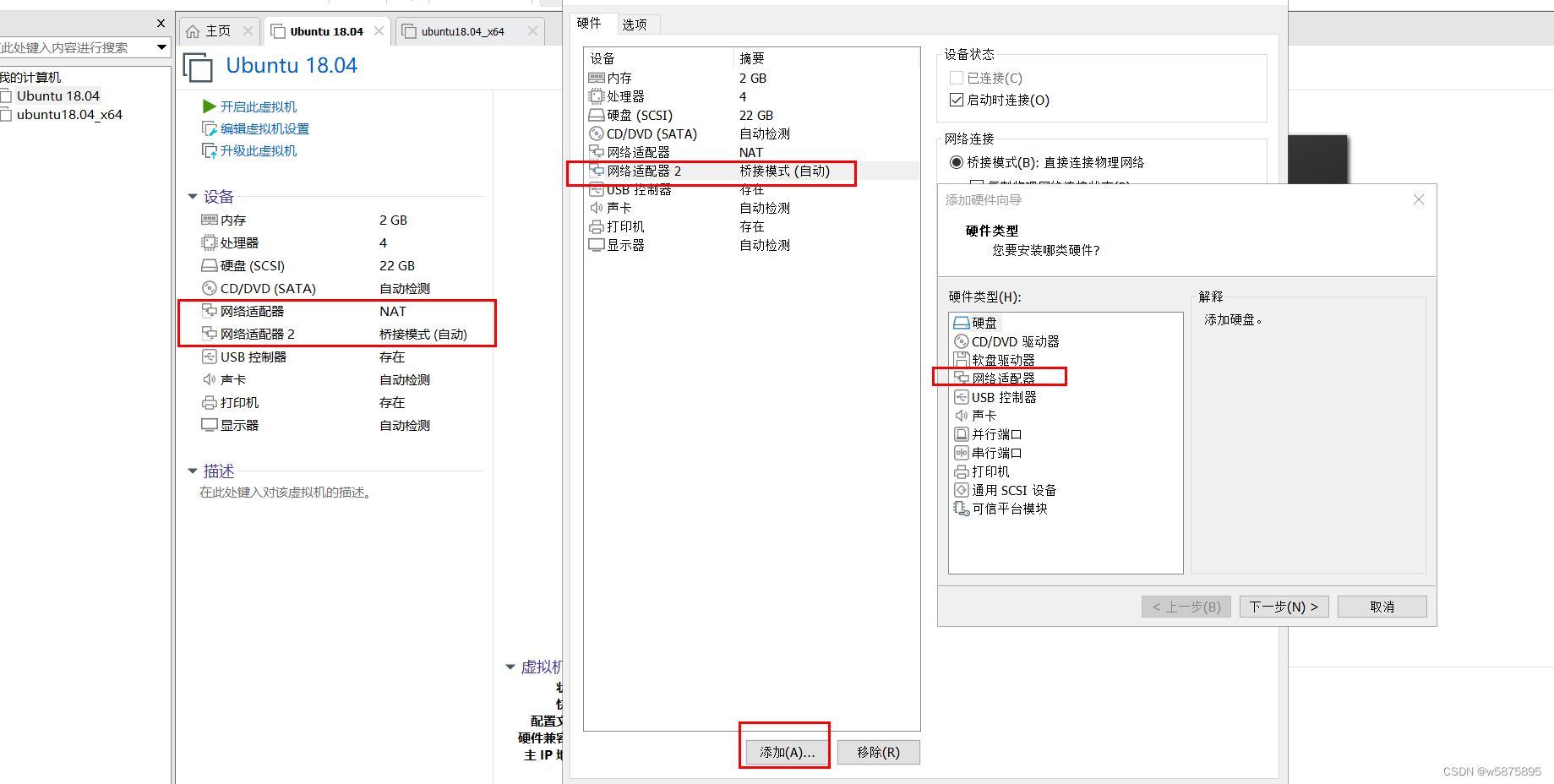1554x784 pixels.
Task: Click the printer icon in summary list
Action: pos(210,402)
